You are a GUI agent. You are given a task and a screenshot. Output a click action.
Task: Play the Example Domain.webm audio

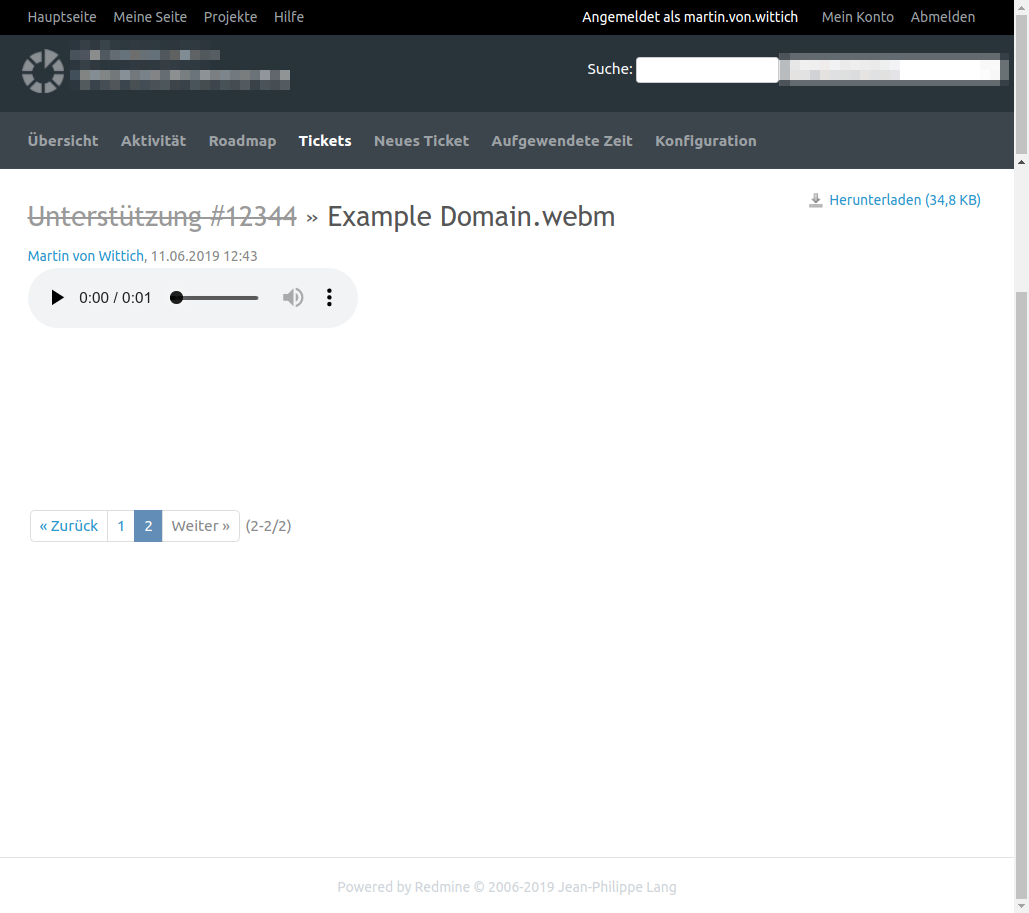57,298
